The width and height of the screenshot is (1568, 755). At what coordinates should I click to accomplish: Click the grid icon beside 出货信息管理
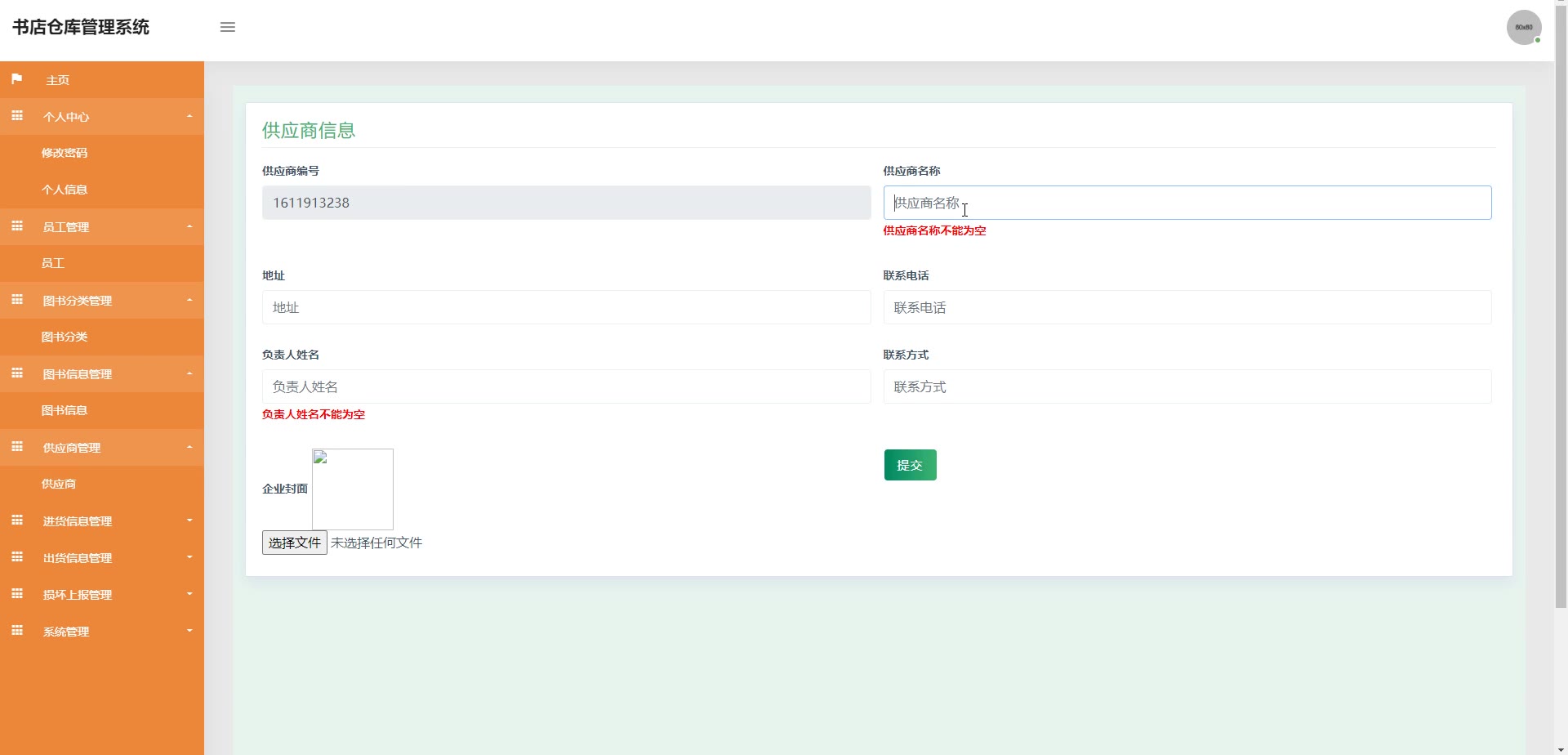click(16, 557)
